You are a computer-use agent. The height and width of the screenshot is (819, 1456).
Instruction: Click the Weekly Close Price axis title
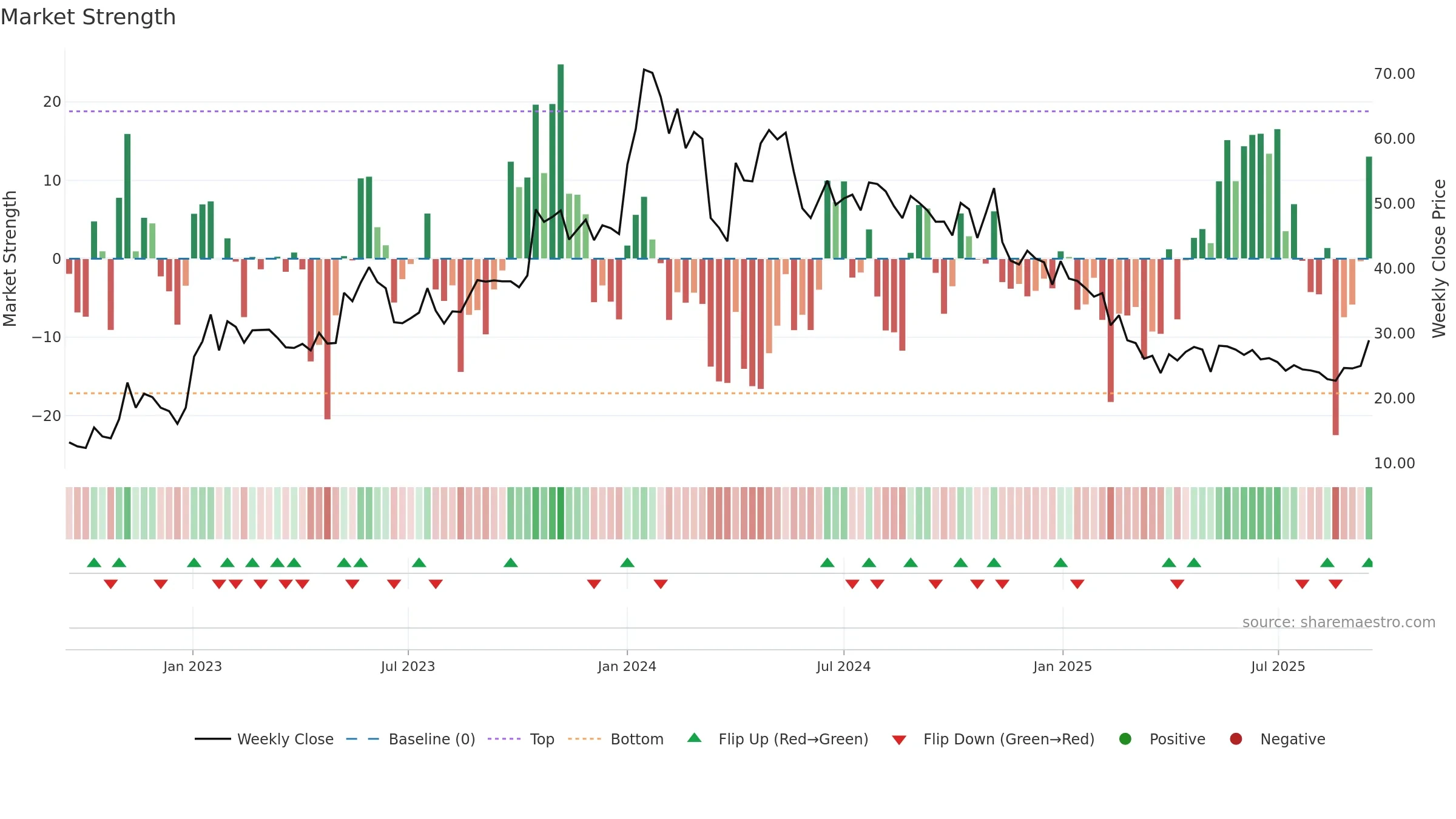(x=1439, y=258)
